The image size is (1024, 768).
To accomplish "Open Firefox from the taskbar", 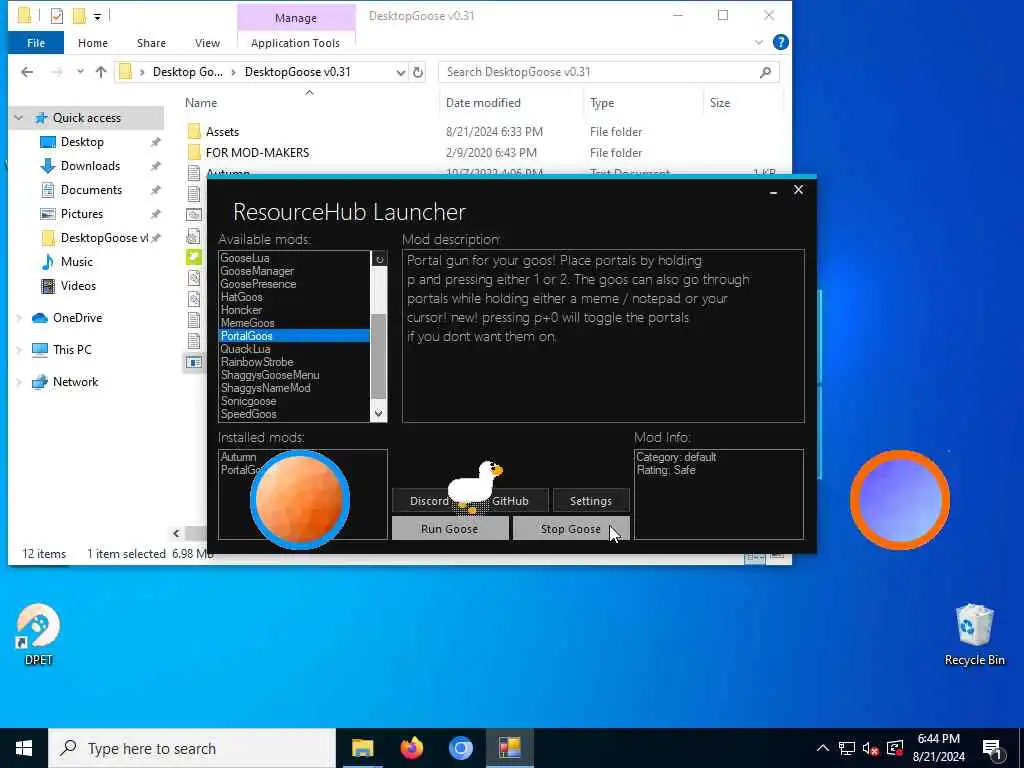I will (411, 748).
